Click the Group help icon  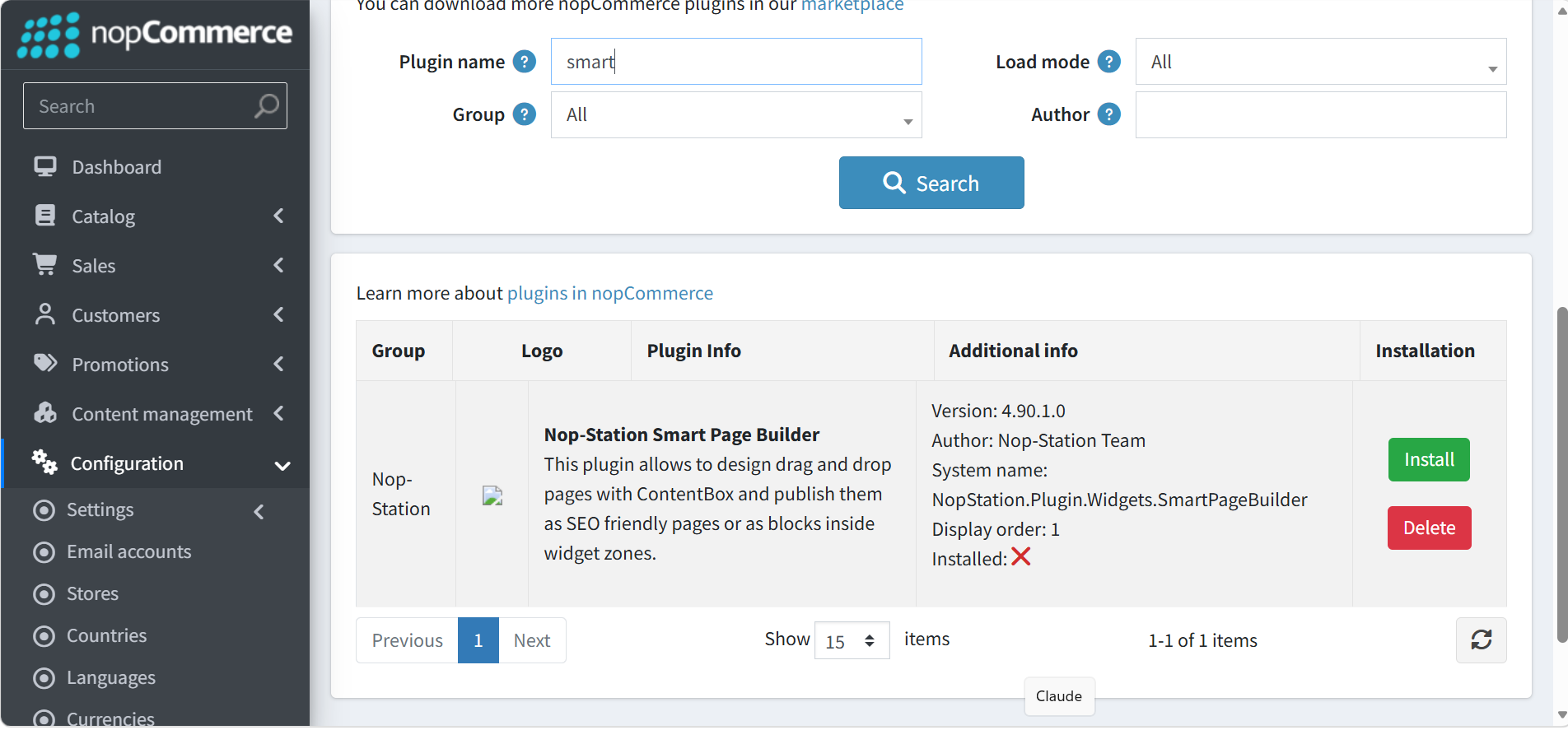(x=525, y=114)
